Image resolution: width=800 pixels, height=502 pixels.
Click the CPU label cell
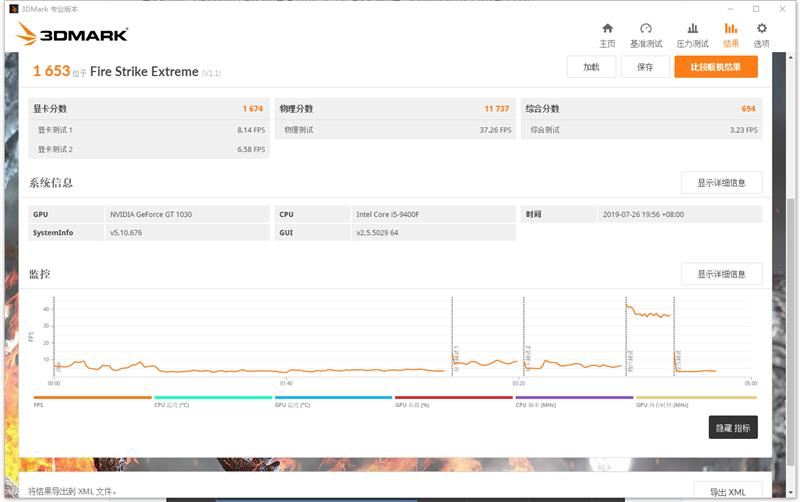(312, 214)
